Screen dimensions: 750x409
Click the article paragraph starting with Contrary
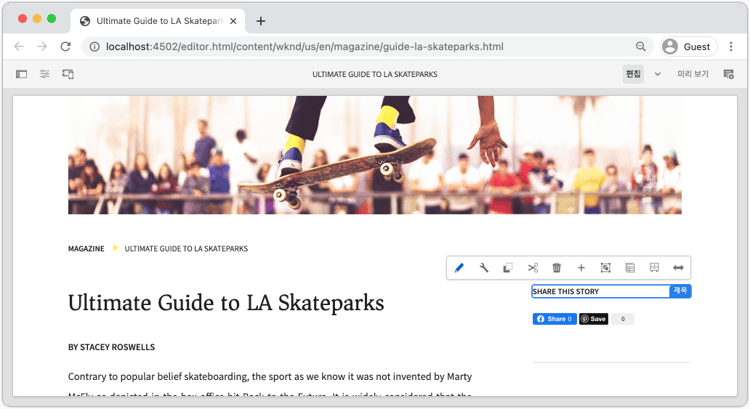(x=270, y=383)
